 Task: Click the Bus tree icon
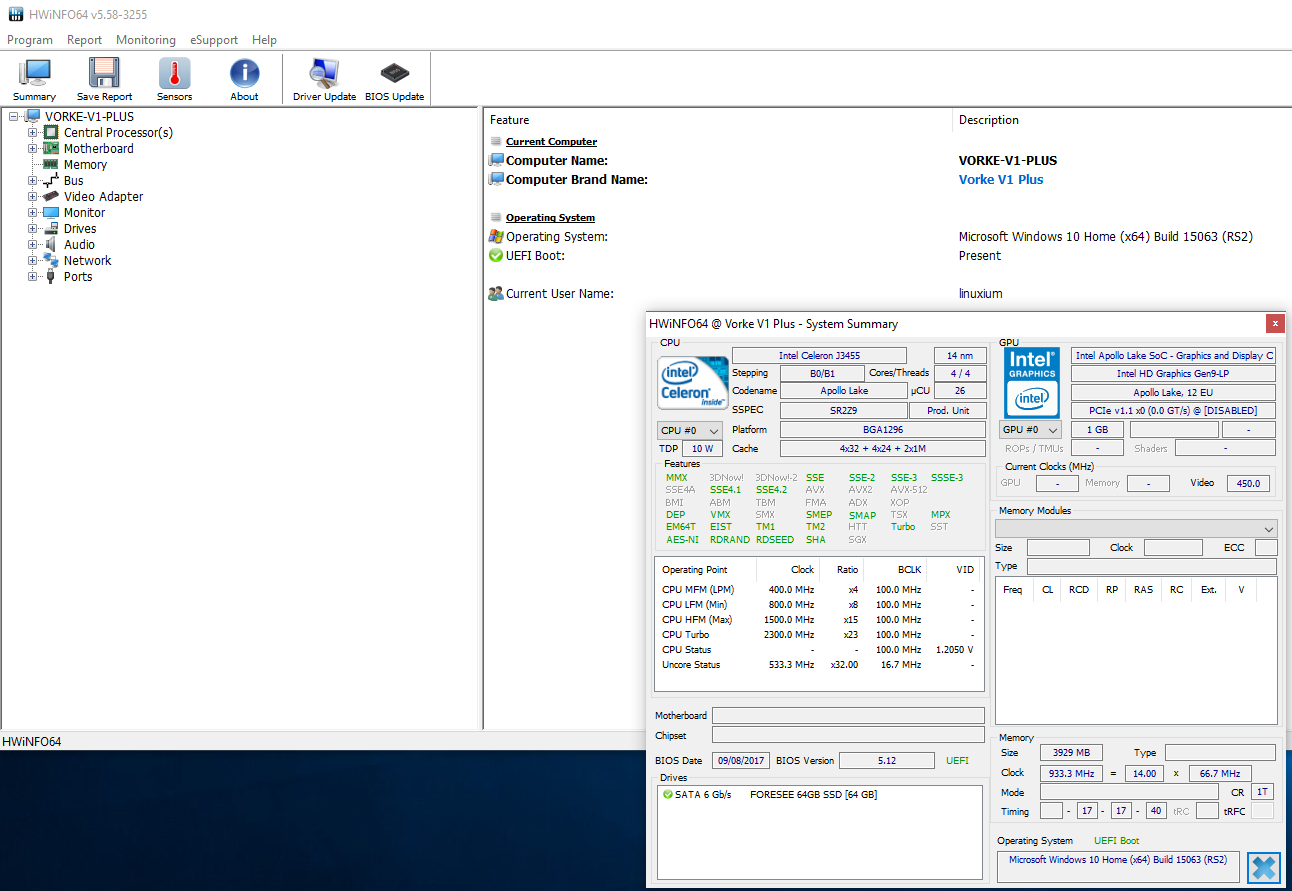click(x=50, y=180)
